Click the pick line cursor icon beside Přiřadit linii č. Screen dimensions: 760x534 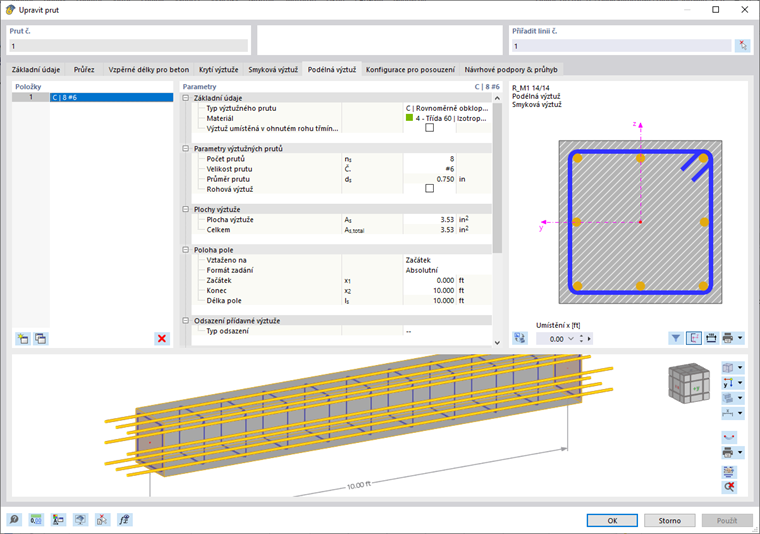coord(743,46)
